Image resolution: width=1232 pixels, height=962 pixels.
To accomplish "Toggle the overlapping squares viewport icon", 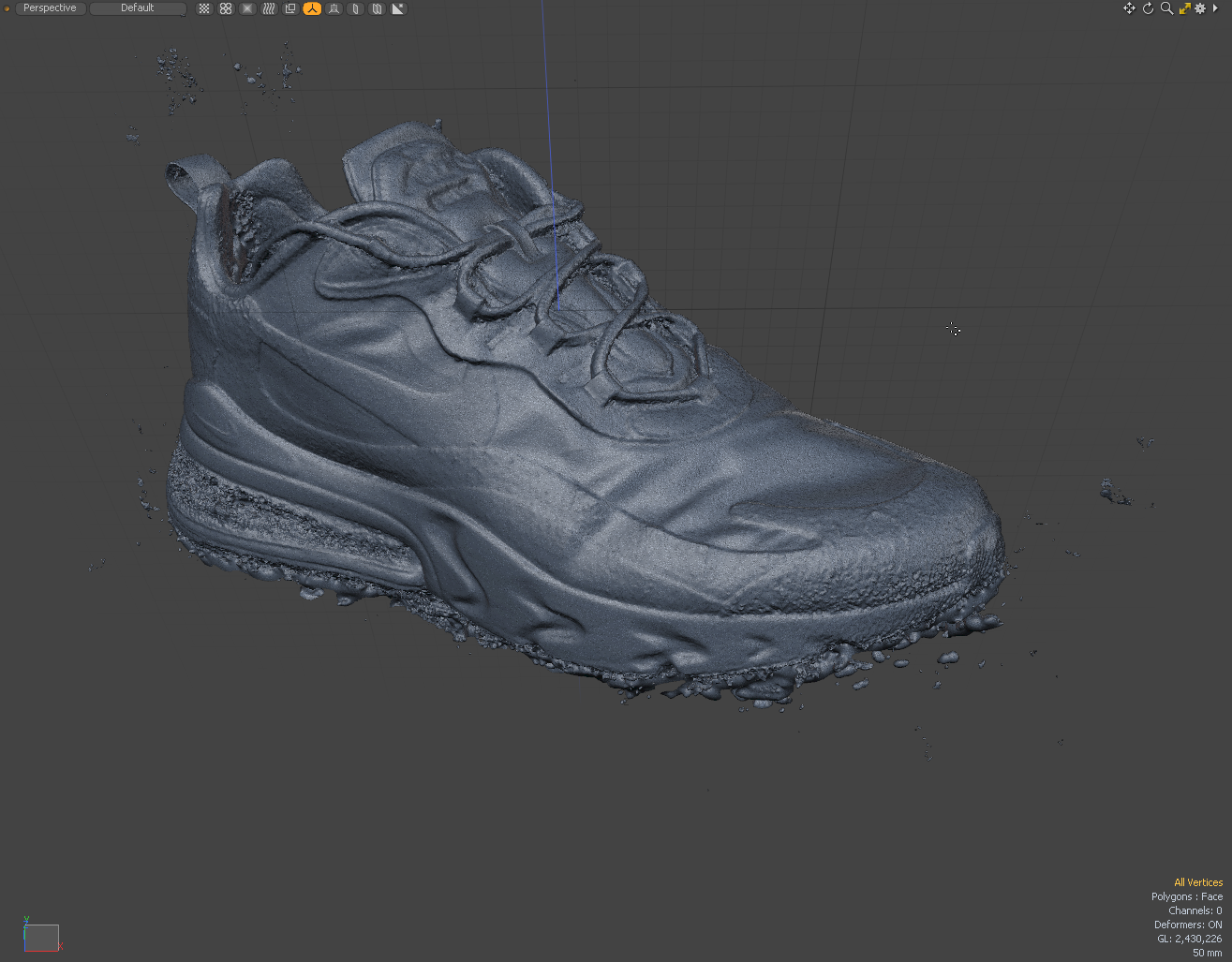I will (x=290, y=8).
